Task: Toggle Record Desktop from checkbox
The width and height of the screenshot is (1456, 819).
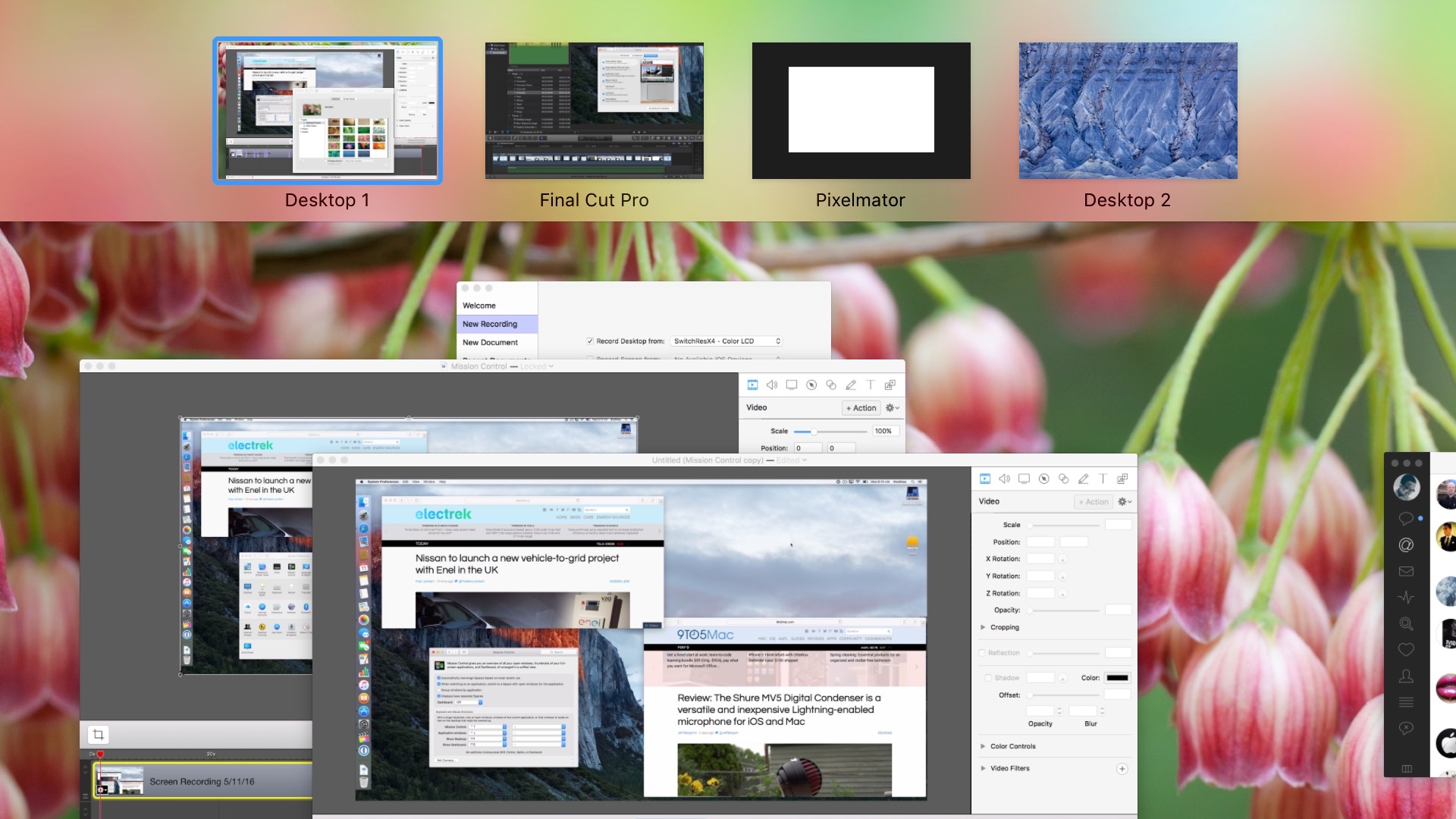Action: 590,341
